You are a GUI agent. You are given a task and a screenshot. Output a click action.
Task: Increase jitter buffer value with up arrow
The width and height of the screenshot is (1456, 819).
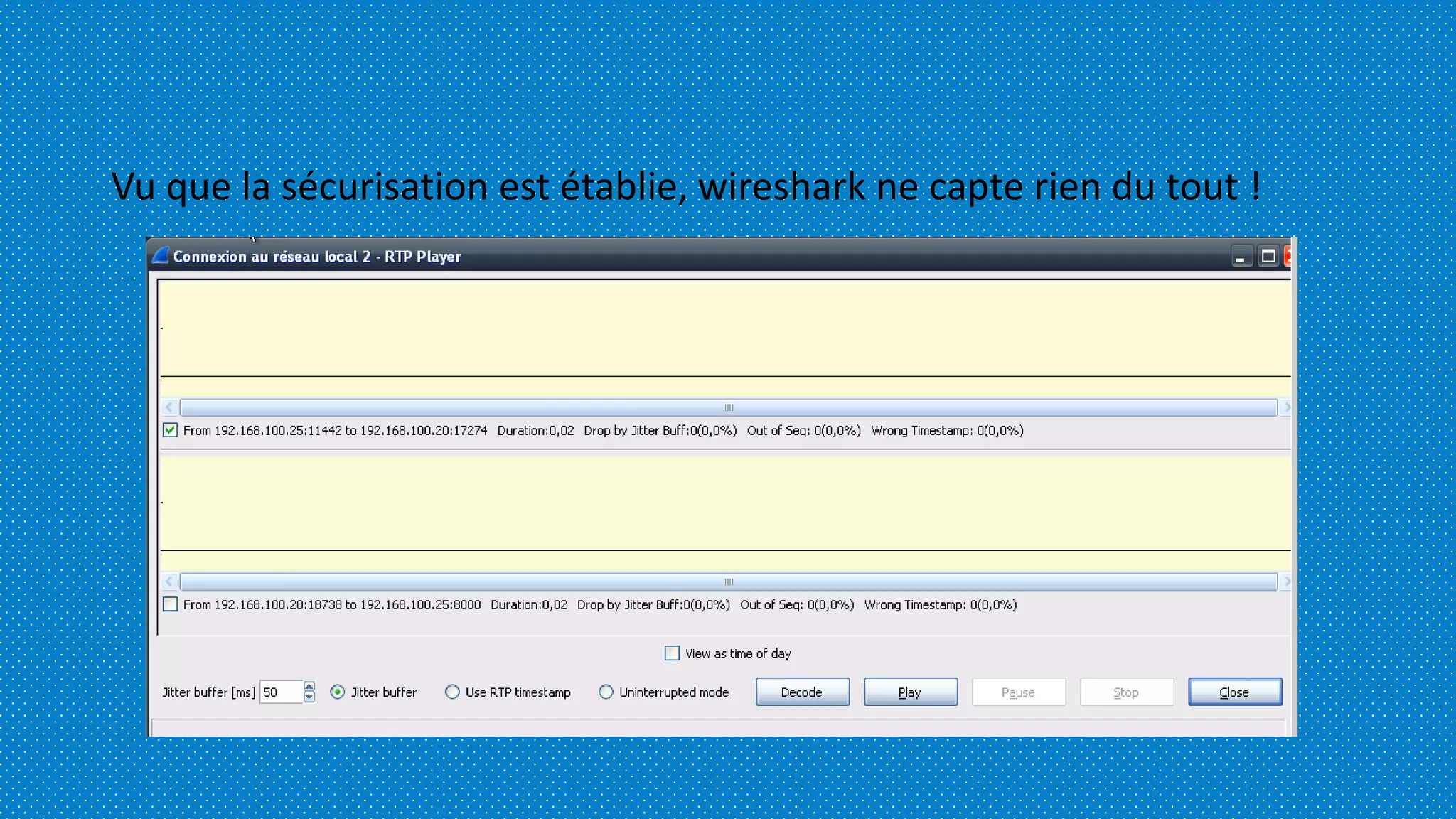pos(309,686)
